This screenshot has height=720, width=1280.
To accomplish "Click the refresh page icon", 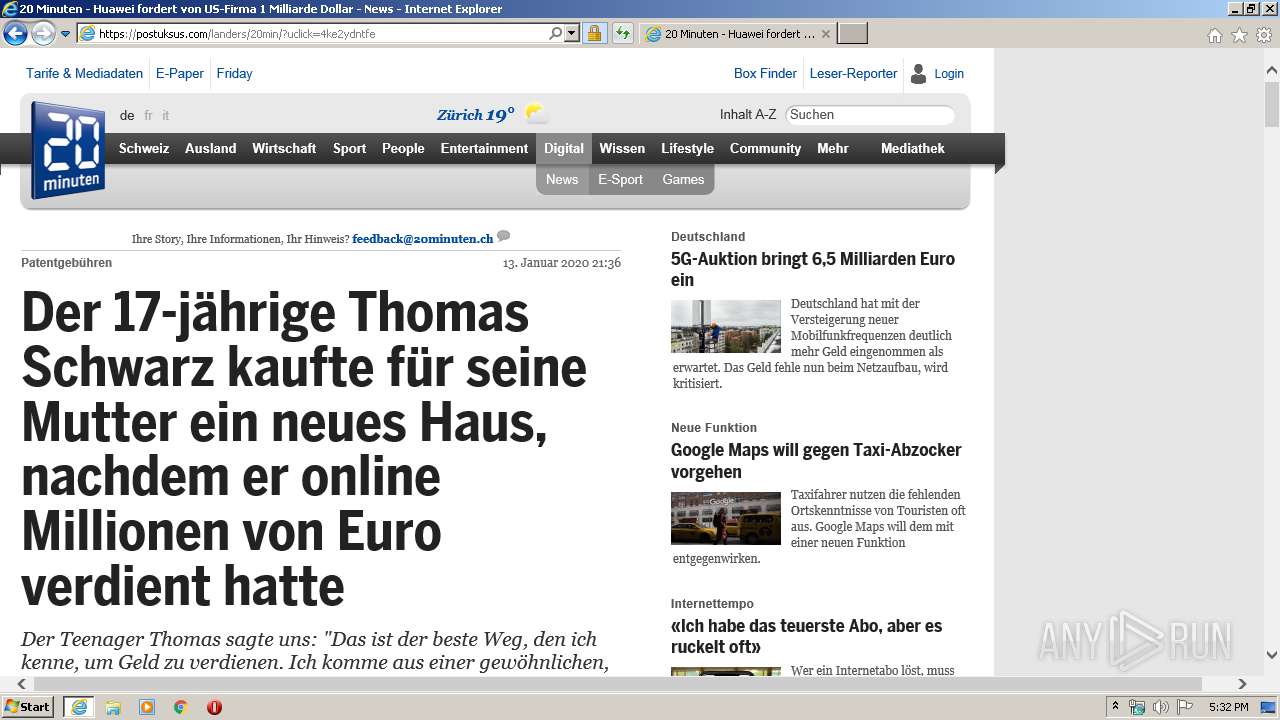I will tap(623, 34).
